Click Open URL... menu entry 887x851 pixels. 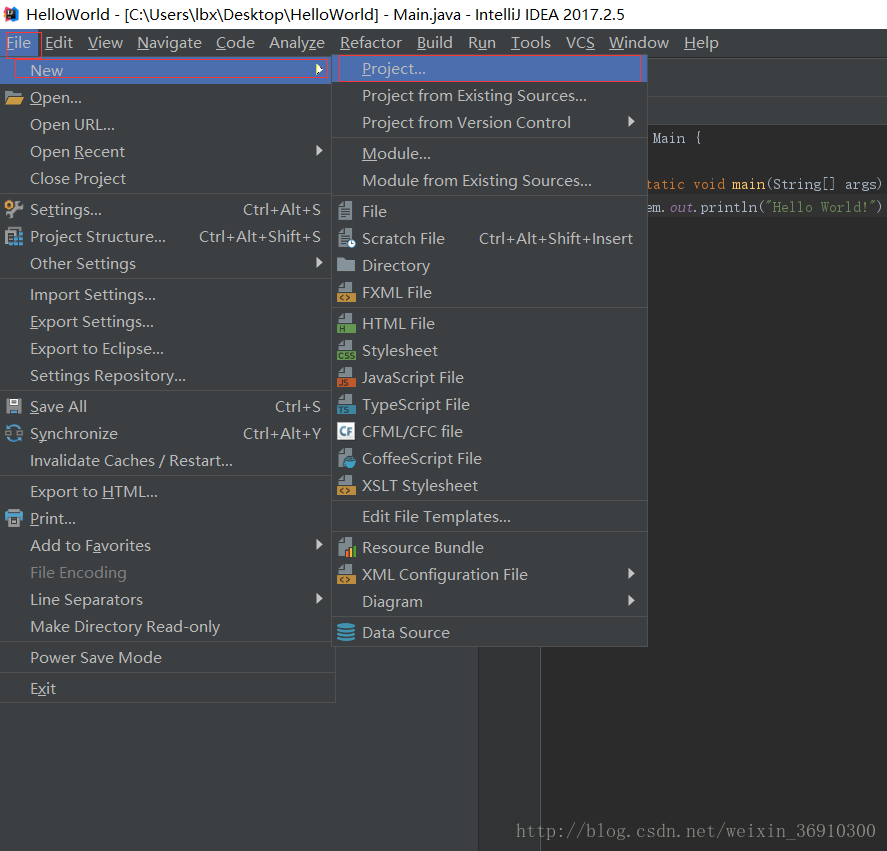pos(165,124)
